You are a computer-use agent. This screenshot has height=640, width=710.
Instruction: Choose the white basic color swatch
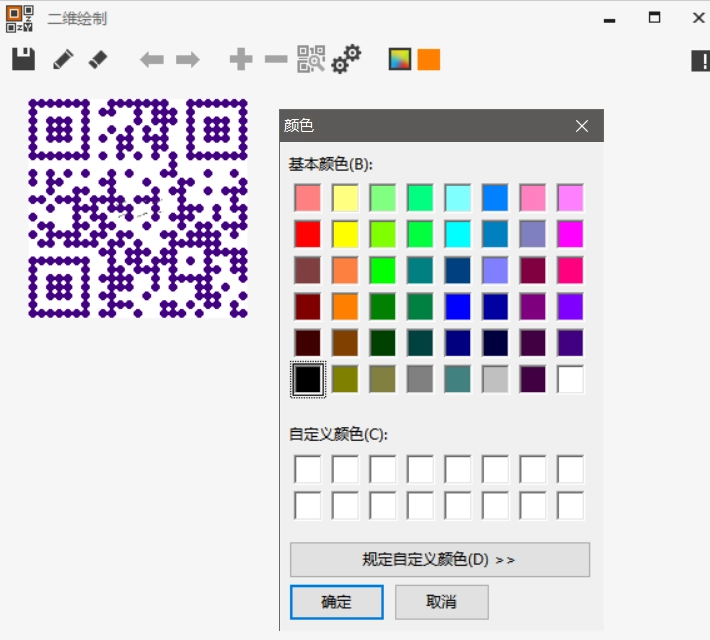(x=570, y=379)
